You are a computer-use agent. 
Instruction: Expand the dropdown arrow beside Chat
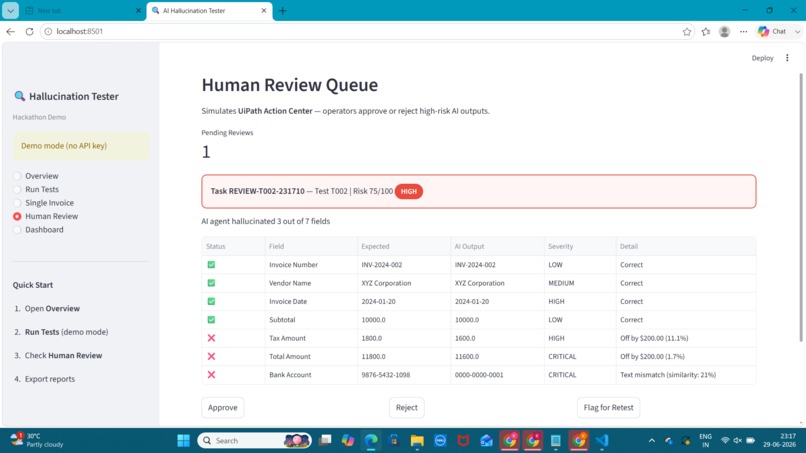coord(797,31)
